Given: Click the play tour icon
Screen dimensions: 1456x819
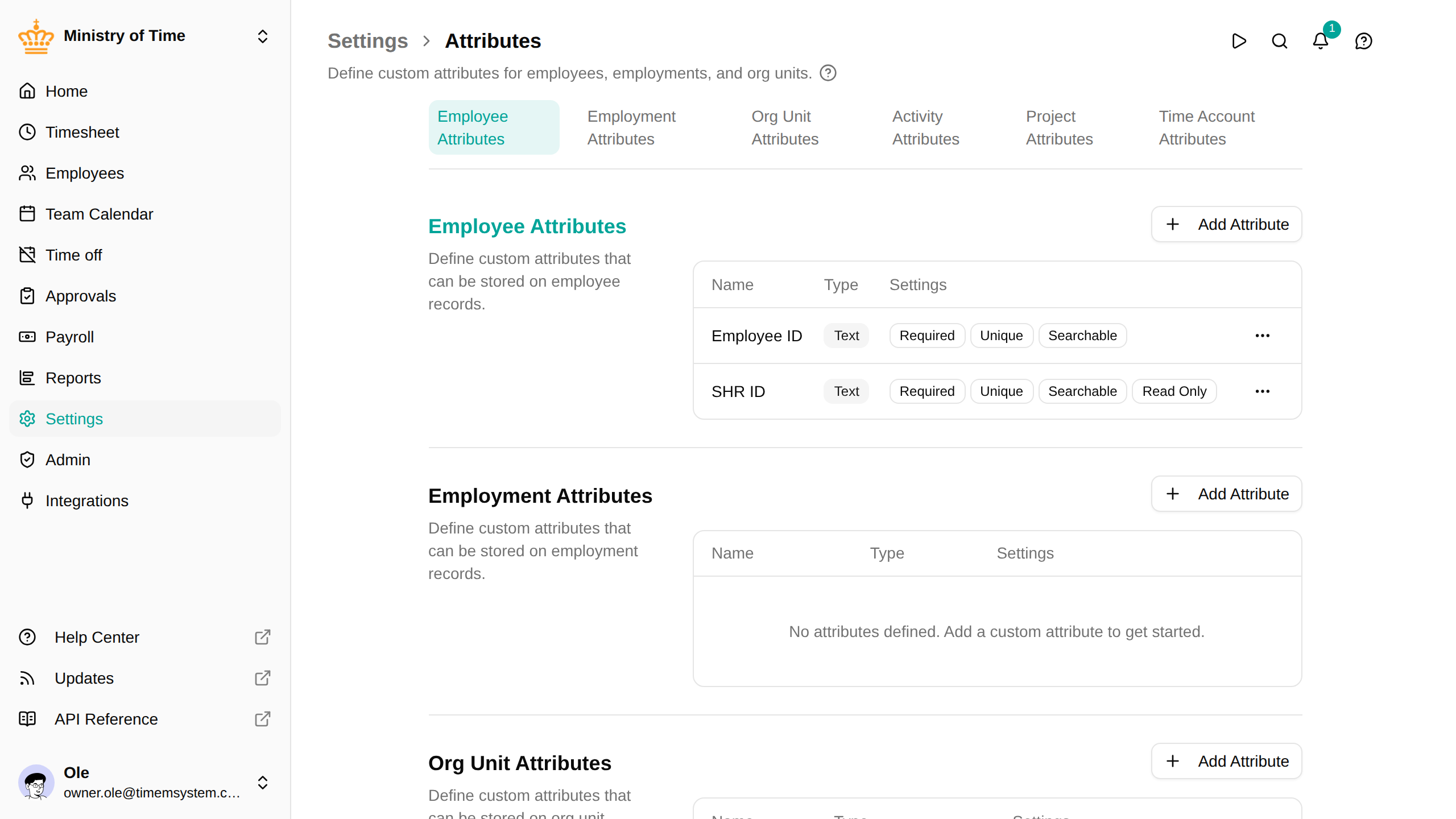Looking at the screenshot, I should click(1239, 41).
